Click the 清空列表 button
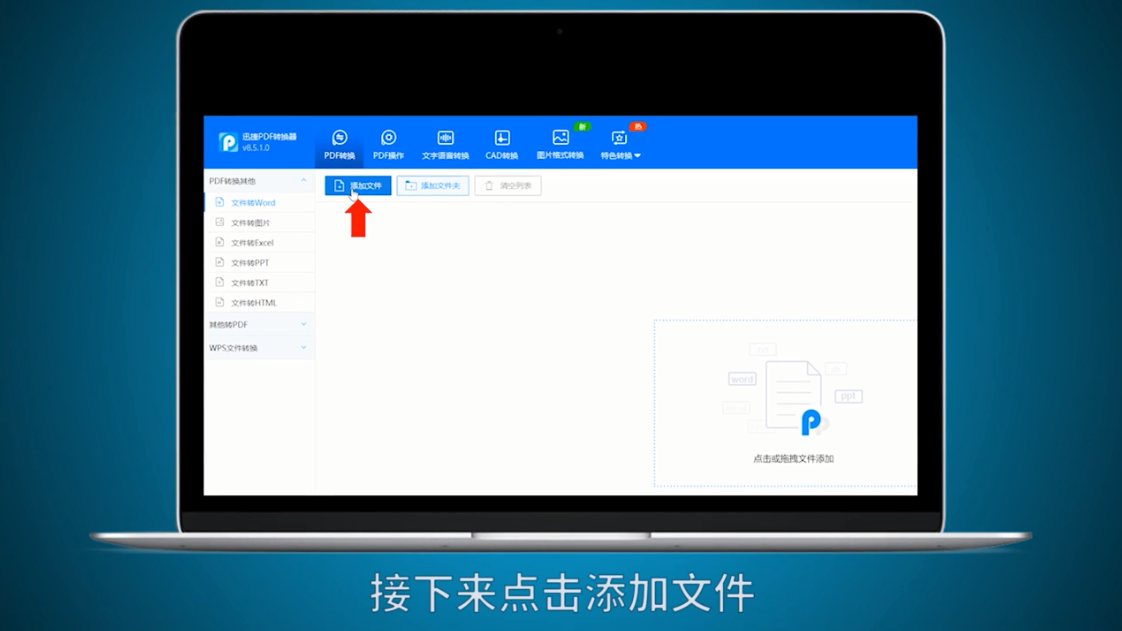Image resolution: width=1122 pixels, height=631 pixels. pos(508,185)
